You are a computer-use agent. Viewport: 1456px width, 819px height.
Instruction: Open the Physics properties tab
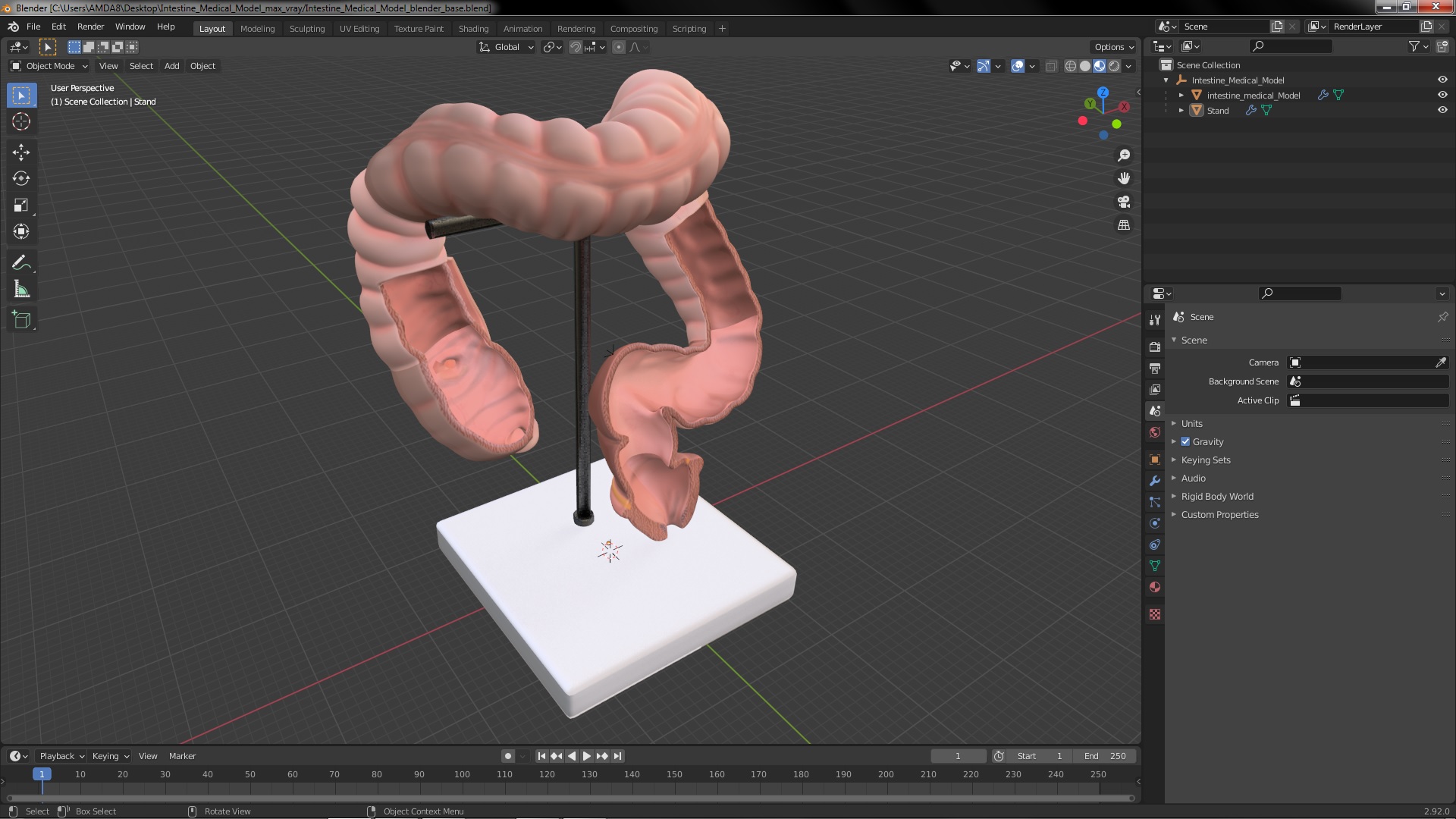1155,523
